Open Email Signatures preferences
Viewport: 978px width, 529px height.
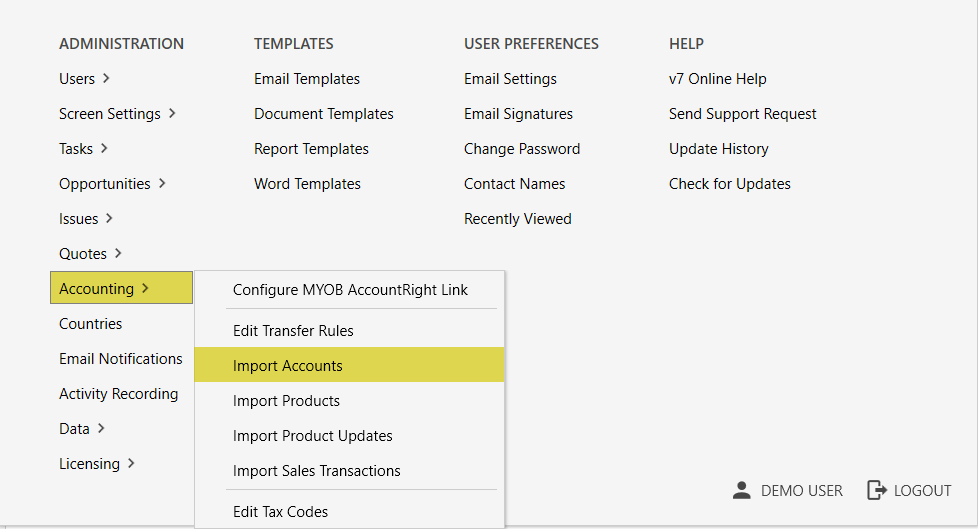[518, 114]
